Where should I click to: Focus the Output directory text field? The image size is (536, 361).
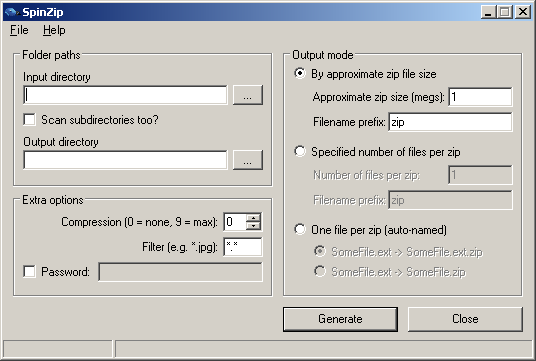tap(125, 160)
